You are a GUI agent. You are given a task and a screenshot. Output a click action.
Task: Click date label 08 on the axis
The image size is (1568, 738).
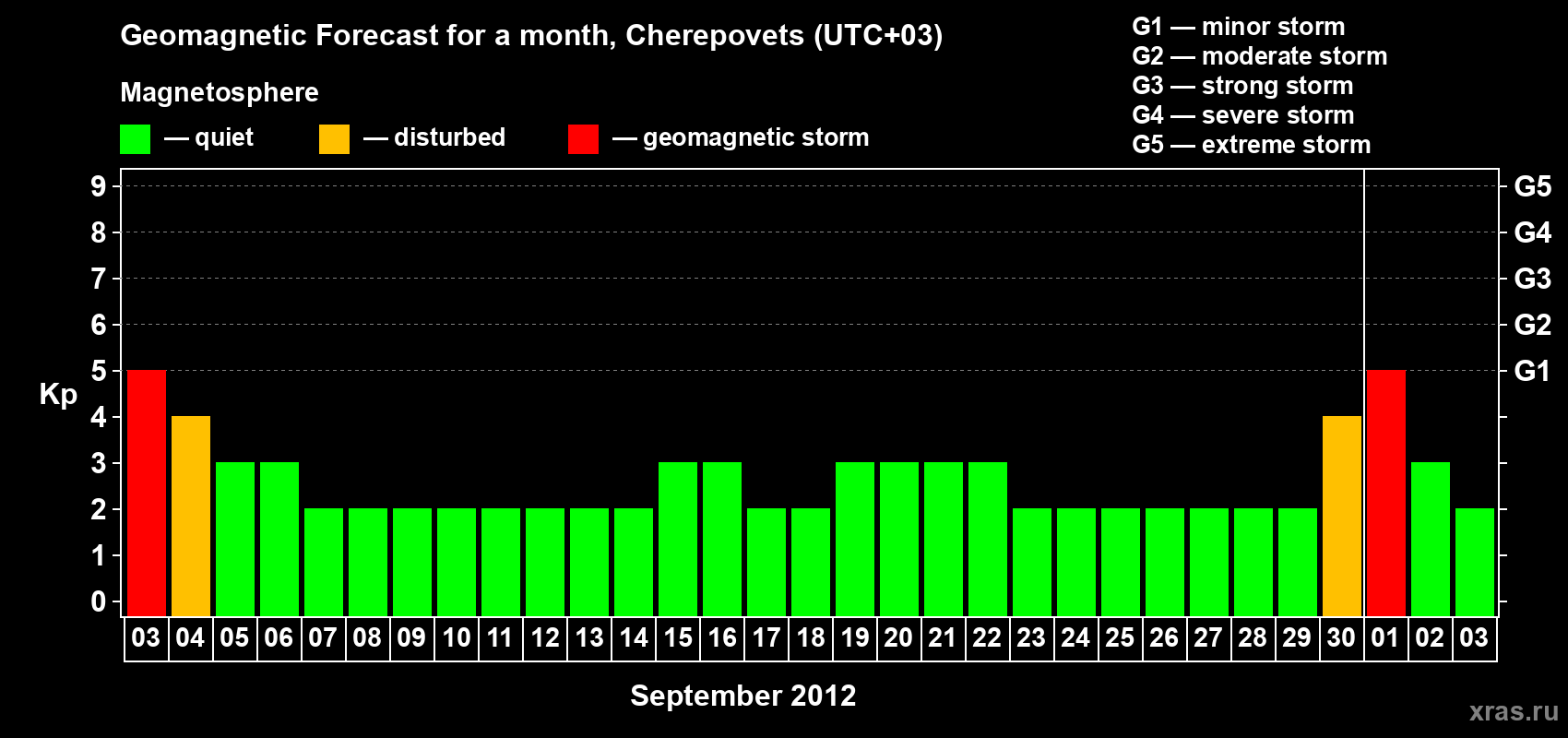367,638
